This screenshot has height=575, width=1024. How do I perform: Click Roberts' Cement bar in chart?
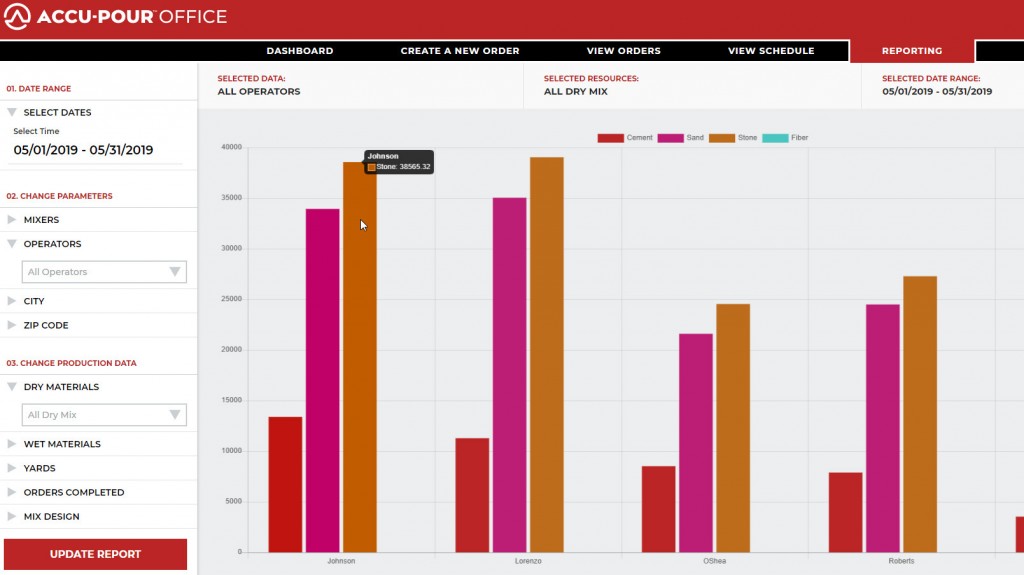(x=846, y=513)
